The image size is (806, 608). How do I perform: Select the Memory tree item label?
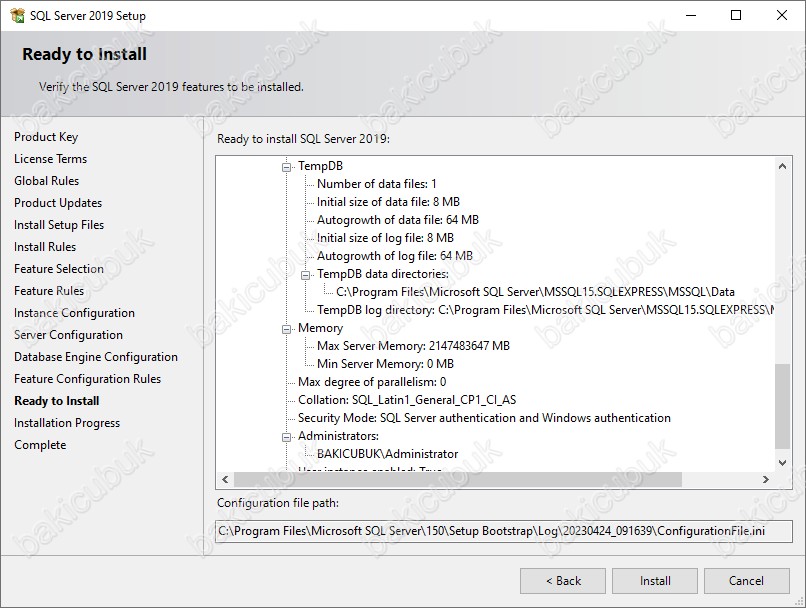tap(320, 328)
